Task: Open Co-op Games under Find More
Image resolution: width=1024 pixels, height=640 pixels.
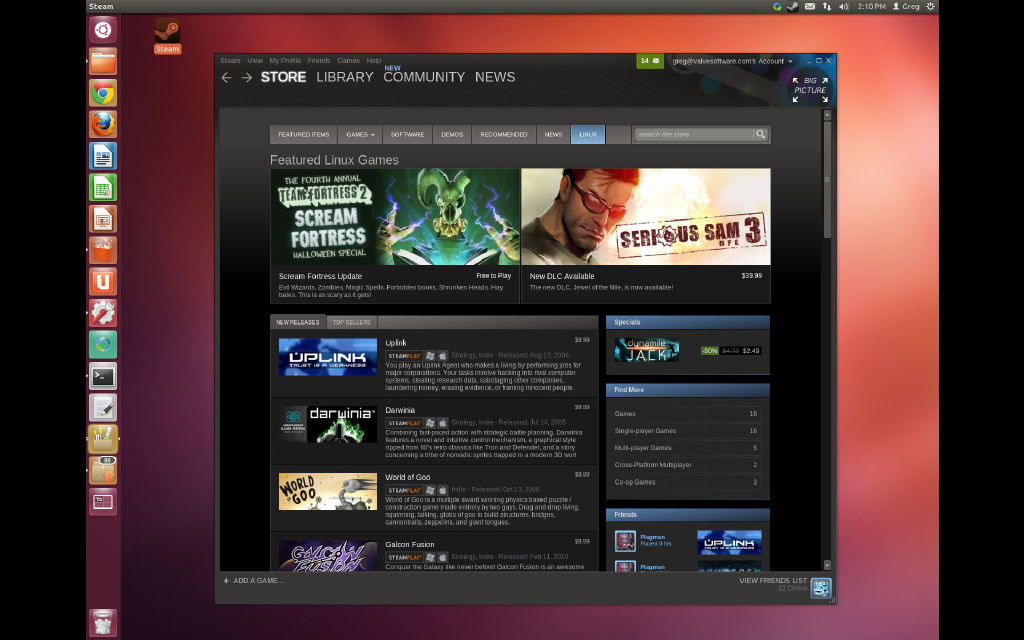Action: pyautogui.click(x=686, y=482)
